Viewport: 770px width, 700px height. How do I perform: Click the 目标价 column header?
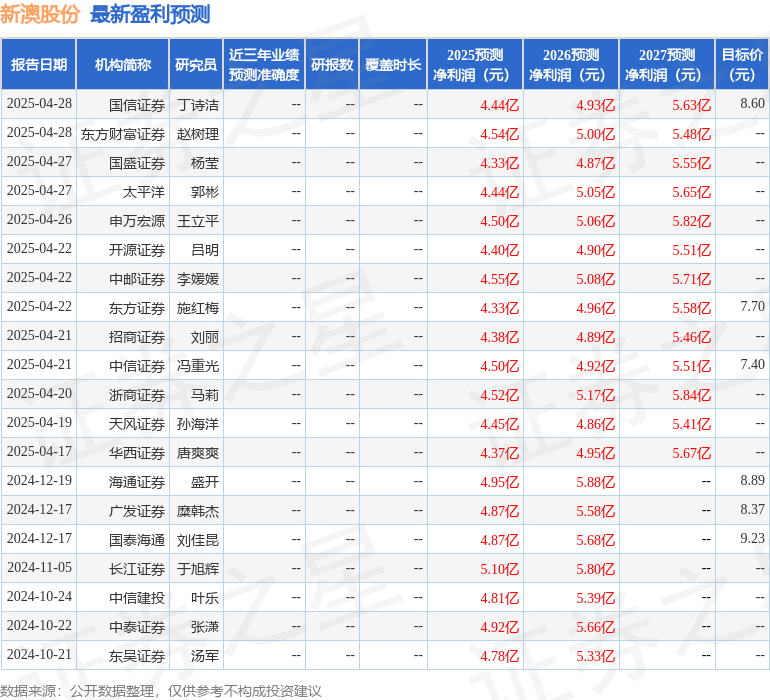click(x=742, y=64)
